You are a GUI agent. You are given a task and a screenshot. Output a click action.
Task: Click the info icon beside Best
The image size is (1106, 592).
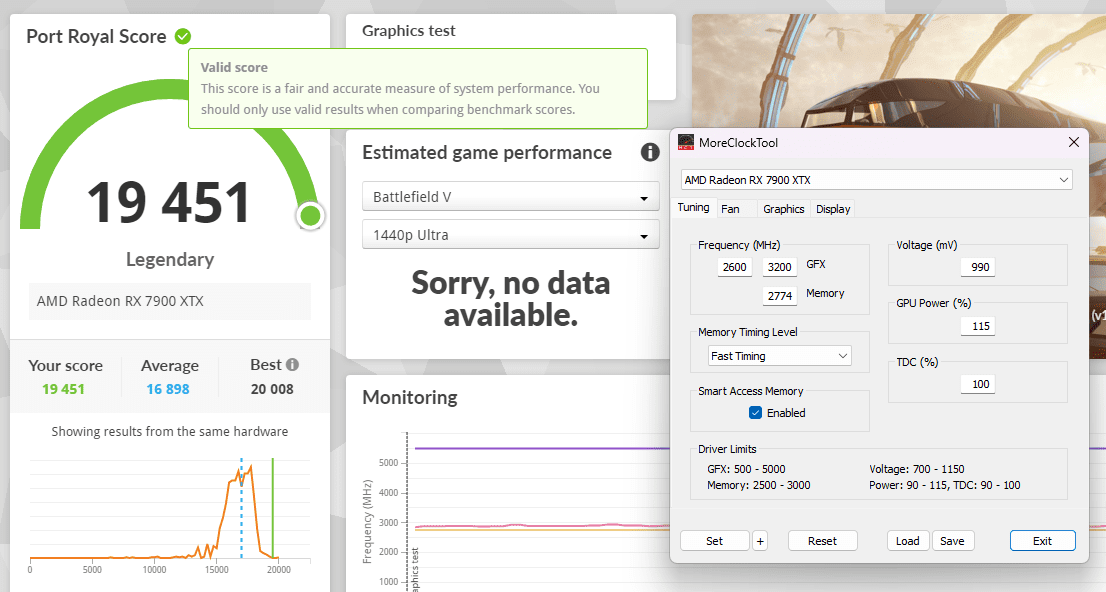pos(292,365)
